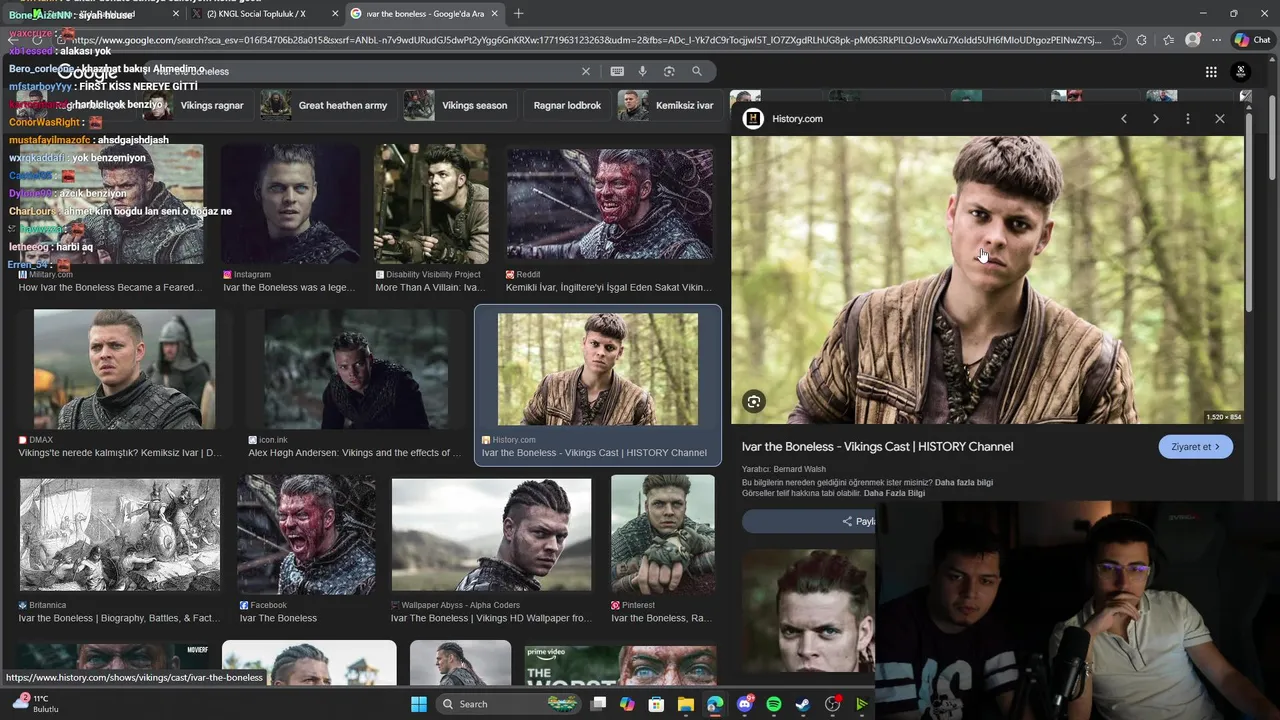Open browser settings and more menu
Viewport: 1280px width, 720px height.
click(1216, 40)
